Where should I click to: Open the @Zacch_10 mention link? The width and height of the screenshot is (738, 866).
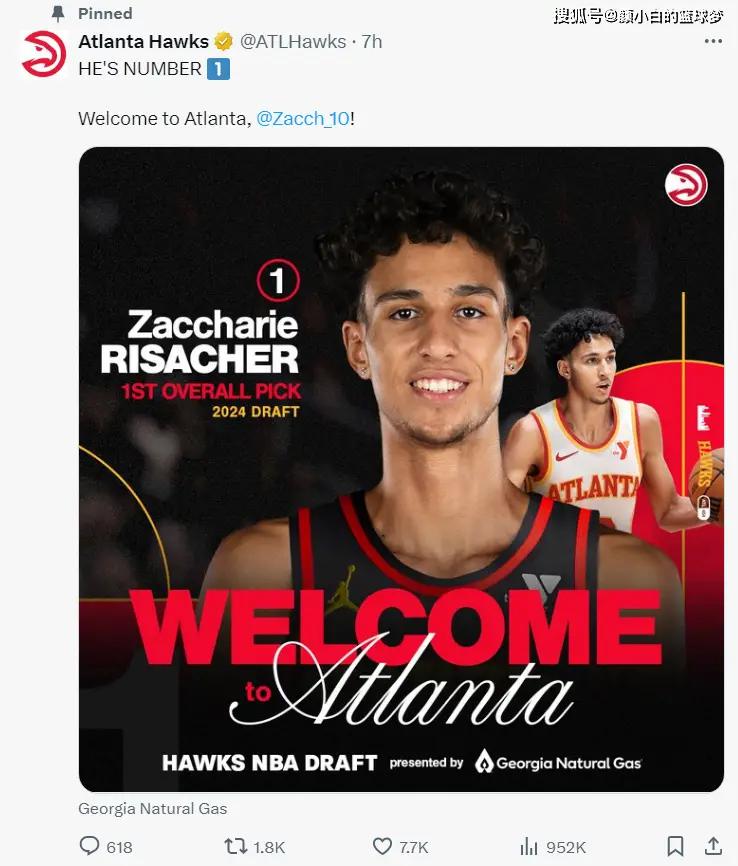coord(303,118)
